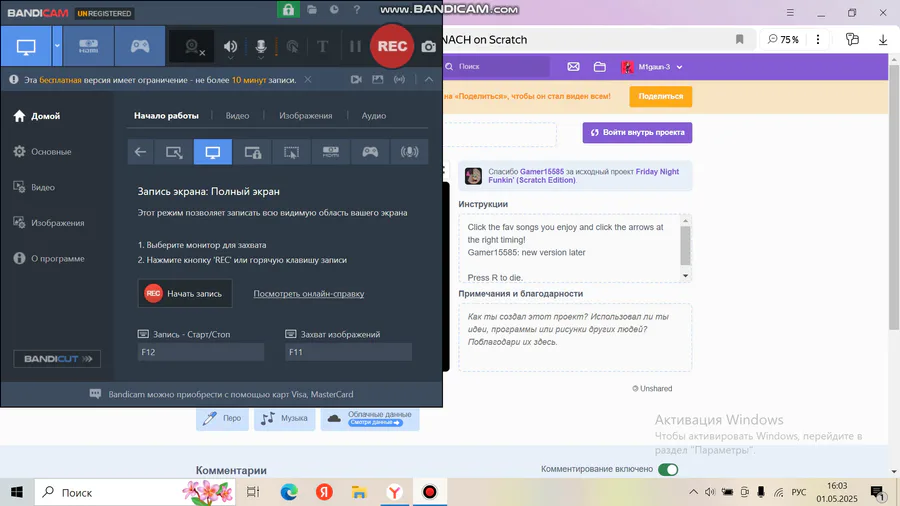Collapse Bandicam panel with up chevron
The width and height of the screenshot is (900, 506).
tap(429, 80)
